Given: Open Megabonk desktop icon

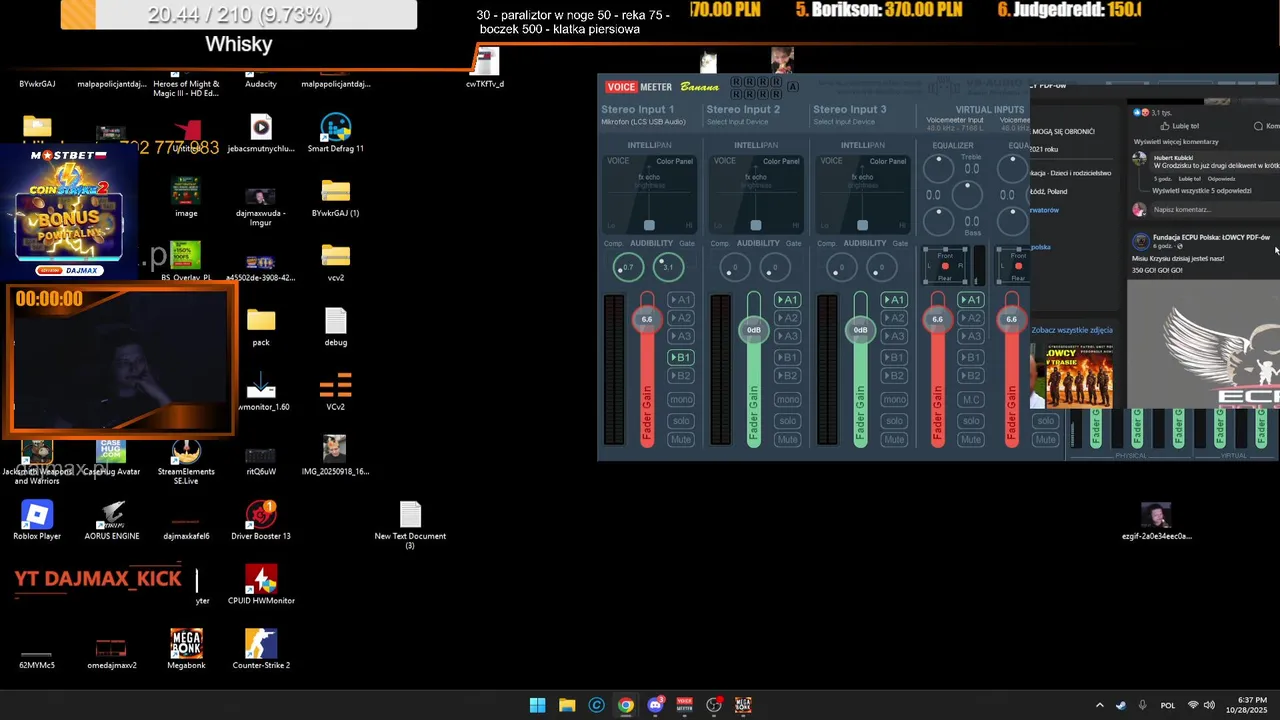Looking at the screenshot, I should pos(186,649).
